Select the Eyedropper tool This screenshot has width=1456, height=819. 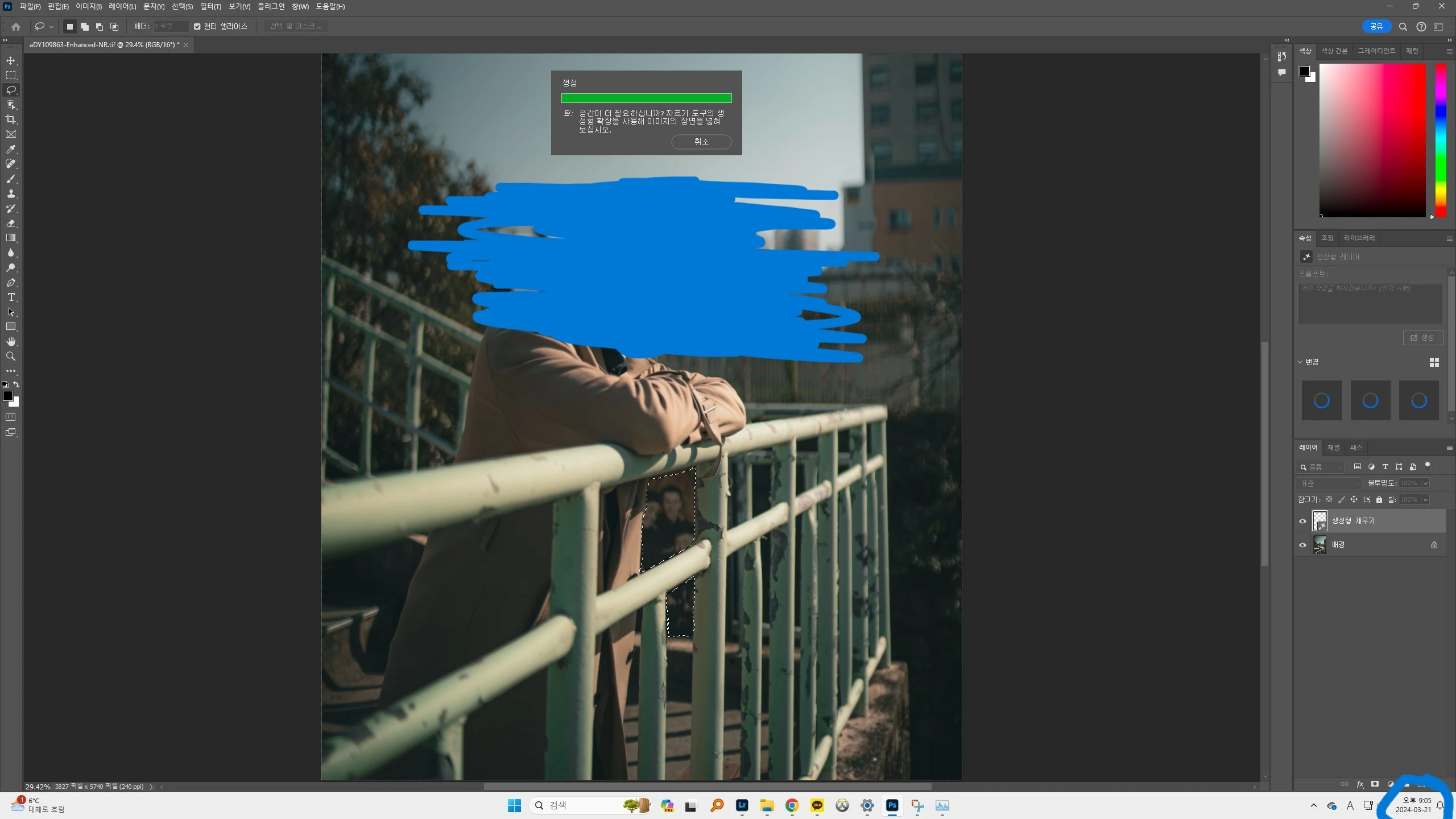tap(11, 149)
